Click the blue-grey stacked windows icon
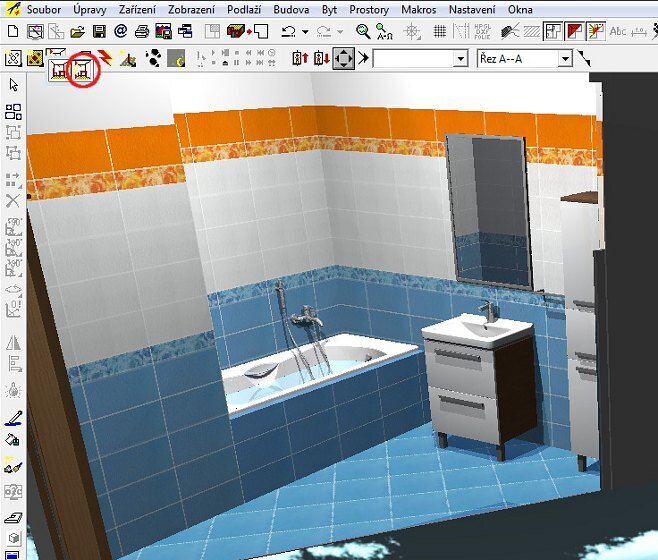Screen dimensions: 658x560 coord(185,31)
